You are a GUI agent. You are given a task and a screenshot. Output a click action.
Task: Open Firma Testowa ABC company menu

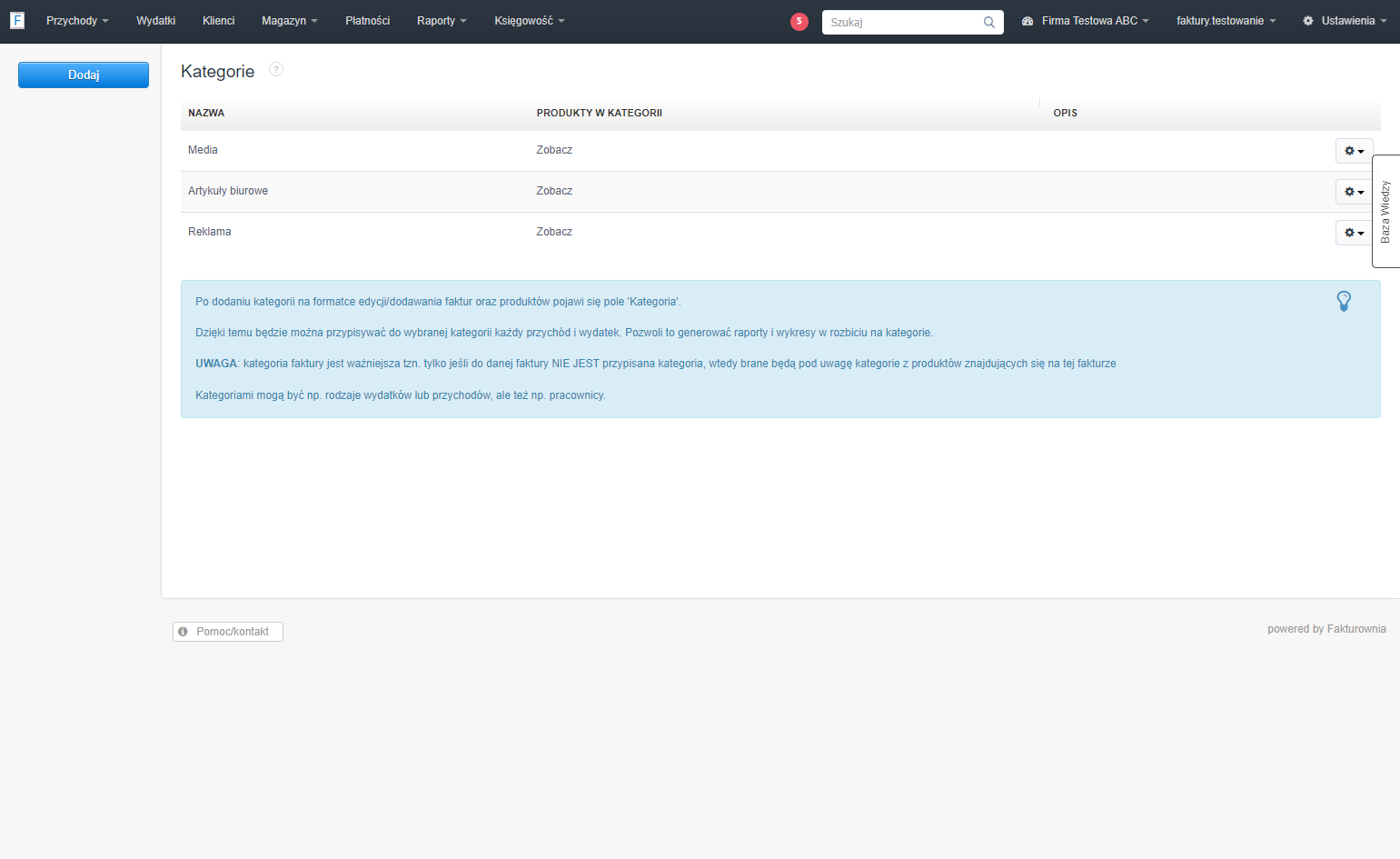1086,21
